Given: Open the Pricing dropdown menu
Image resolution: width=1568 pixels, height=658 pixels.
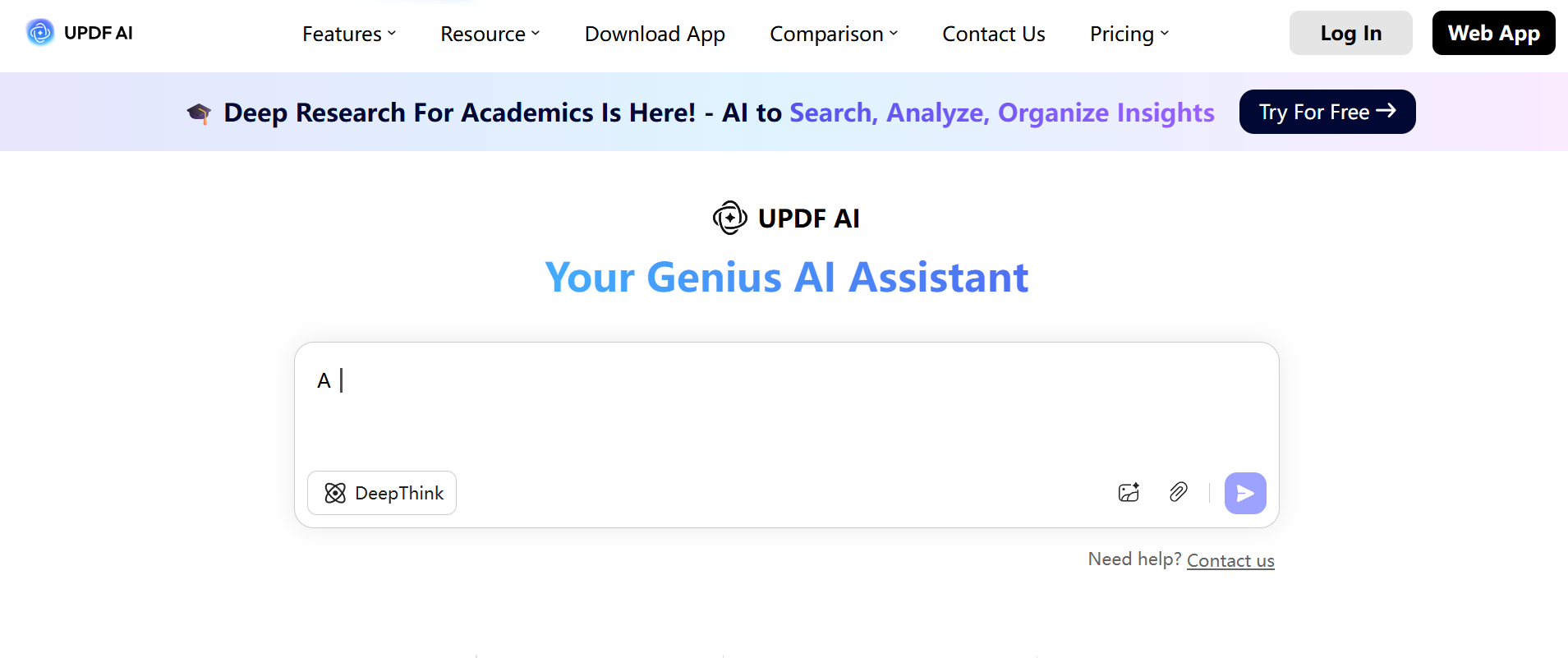Looking at the screenshot, I should (1129, 34).
